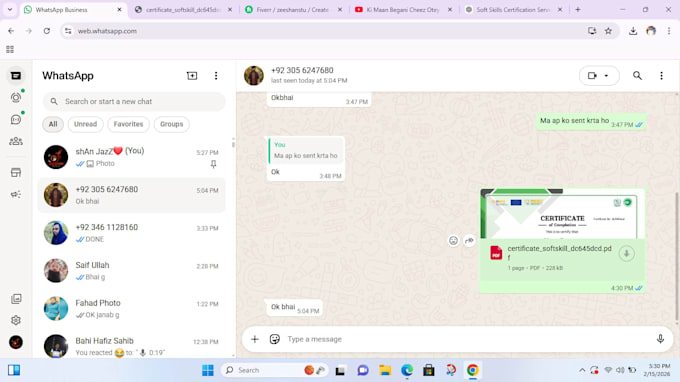This screenshot has width=680, height=382.
Task: Select the Groups chat filter
Action: point(172,124)
